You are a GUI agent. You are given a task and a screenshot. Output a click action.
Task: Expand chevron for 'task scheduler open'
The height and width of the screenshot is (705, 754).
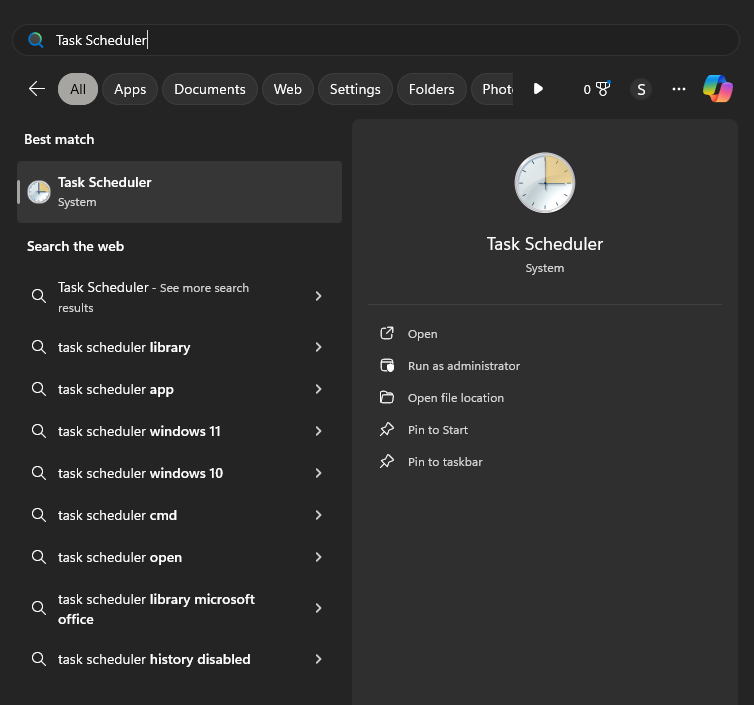click(318, 557)
